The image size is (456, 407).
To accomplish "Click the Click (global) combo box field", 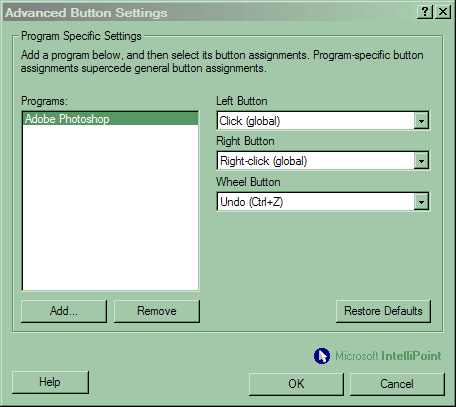I will click(323, 121).
